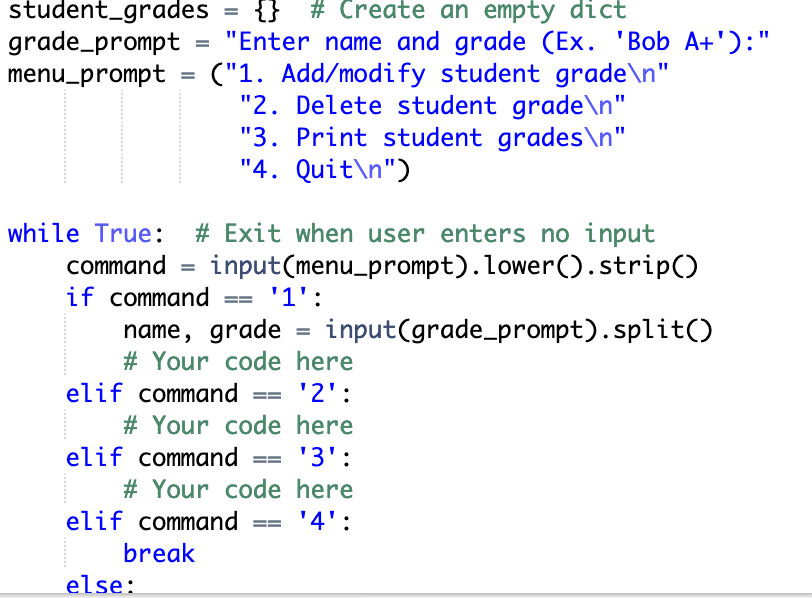Image resolution: width=812 pixels, height=598 pixels.
Task: Click the input function call on command line
Action: click(x=250, y=265)
